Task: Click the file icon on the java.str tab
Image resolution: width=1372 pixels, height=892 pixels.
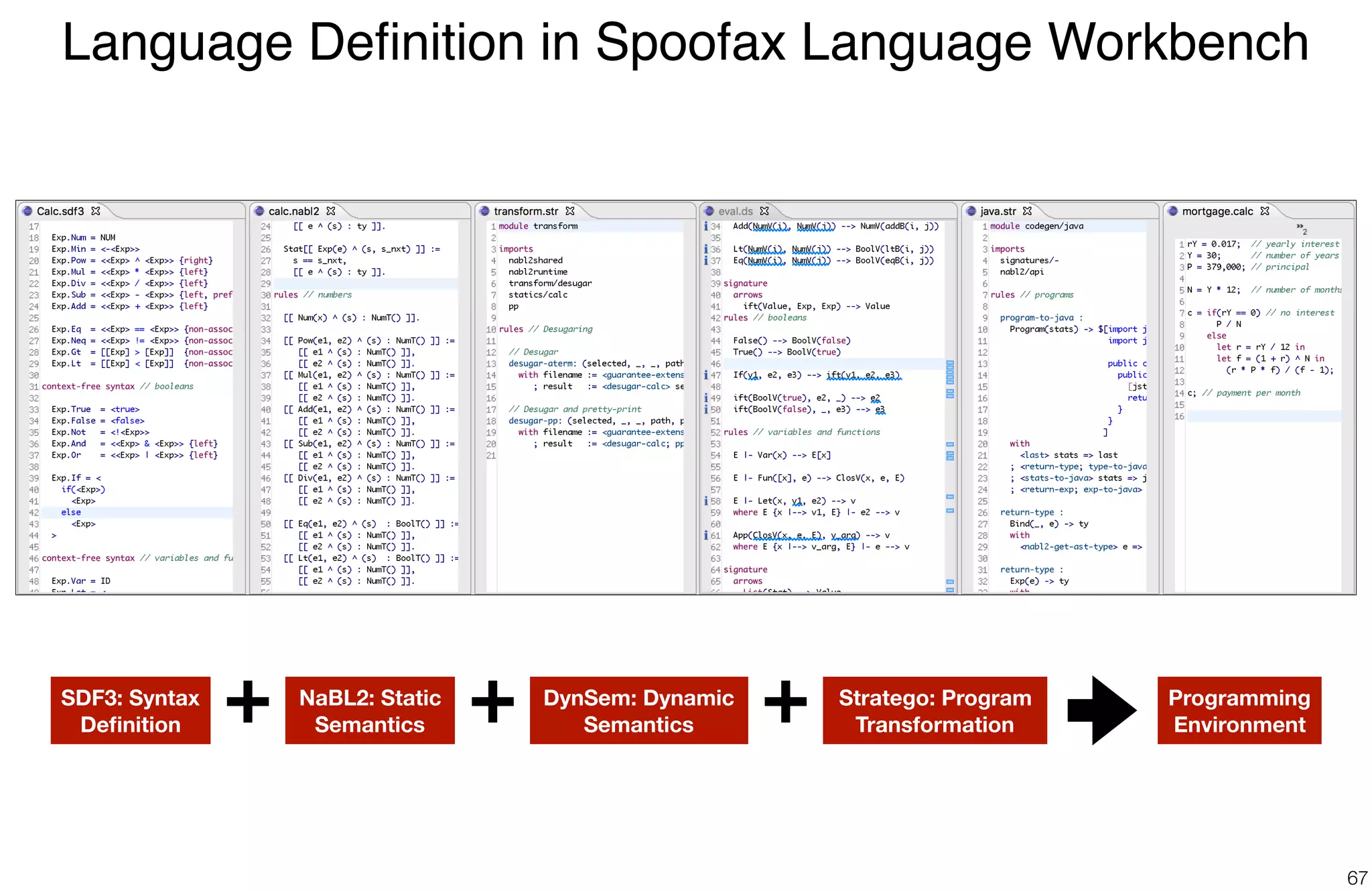Action: (x=971, y=211)
